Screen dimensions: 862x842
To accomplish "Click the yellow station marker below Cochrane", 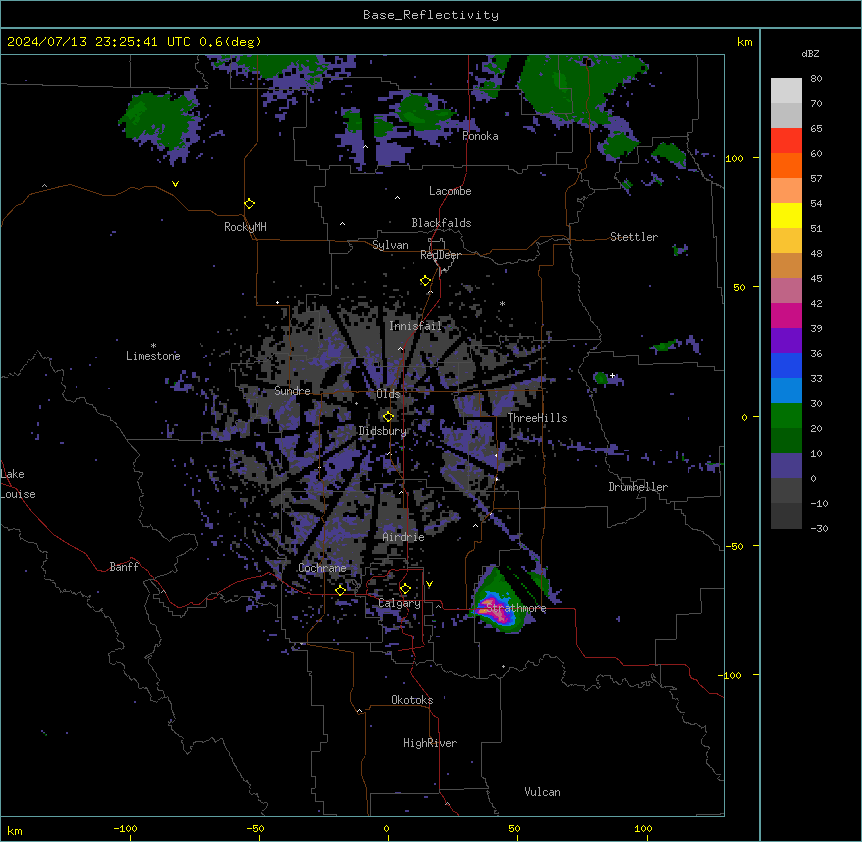I will pyautogui.click(x=340, y=590).
